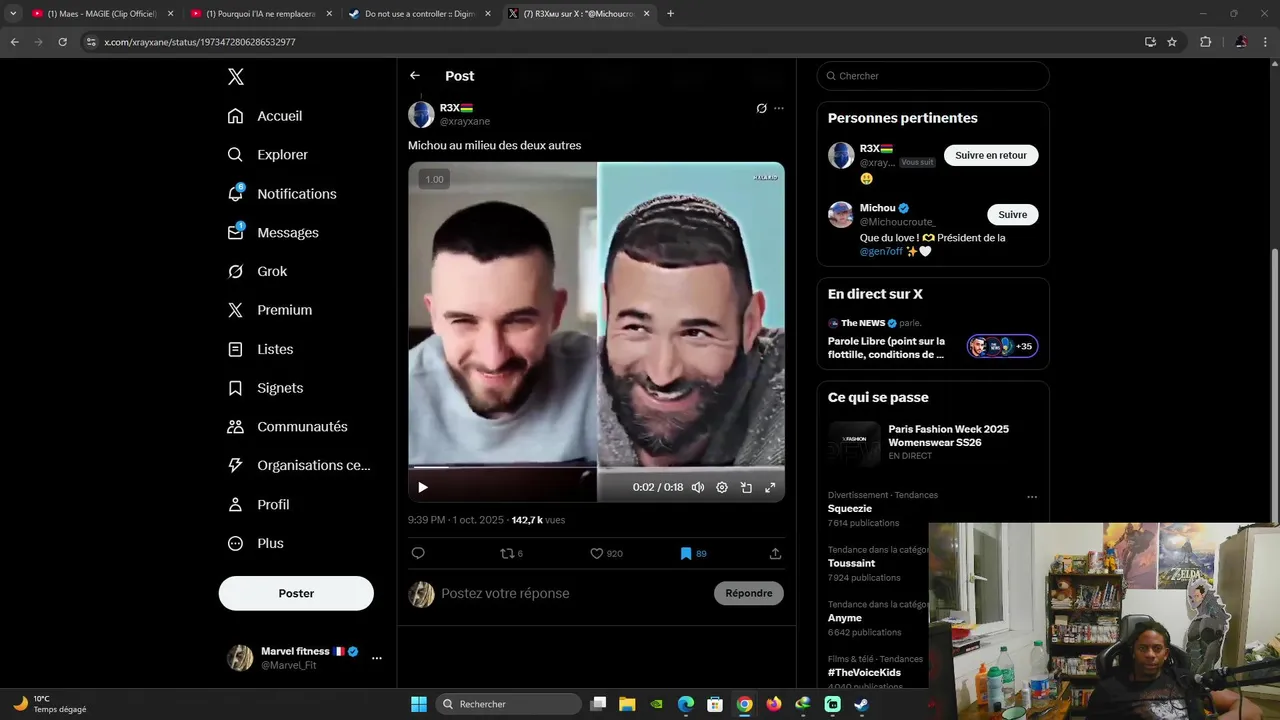
Task: Open Notifications page
Action: (x=282, y=194)
